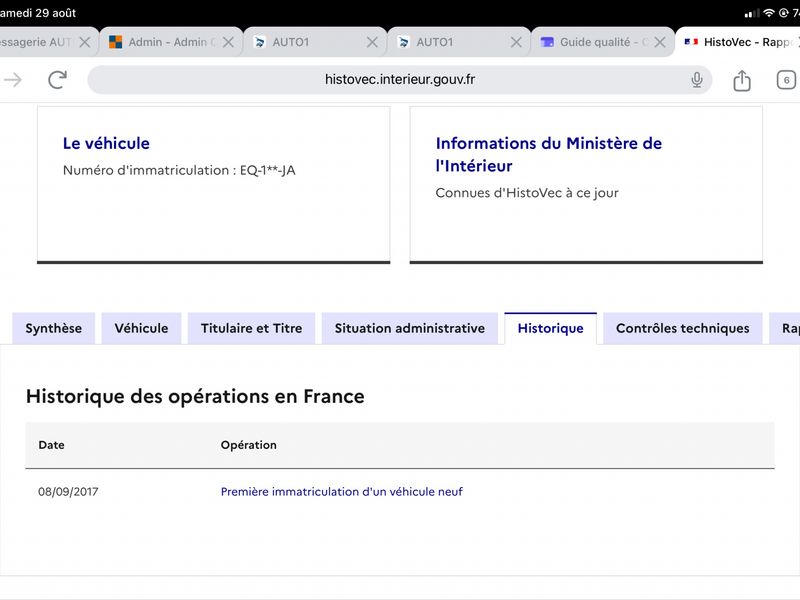
Task: Click Historique des opérations en France heading
Action: tap(195, 396)
